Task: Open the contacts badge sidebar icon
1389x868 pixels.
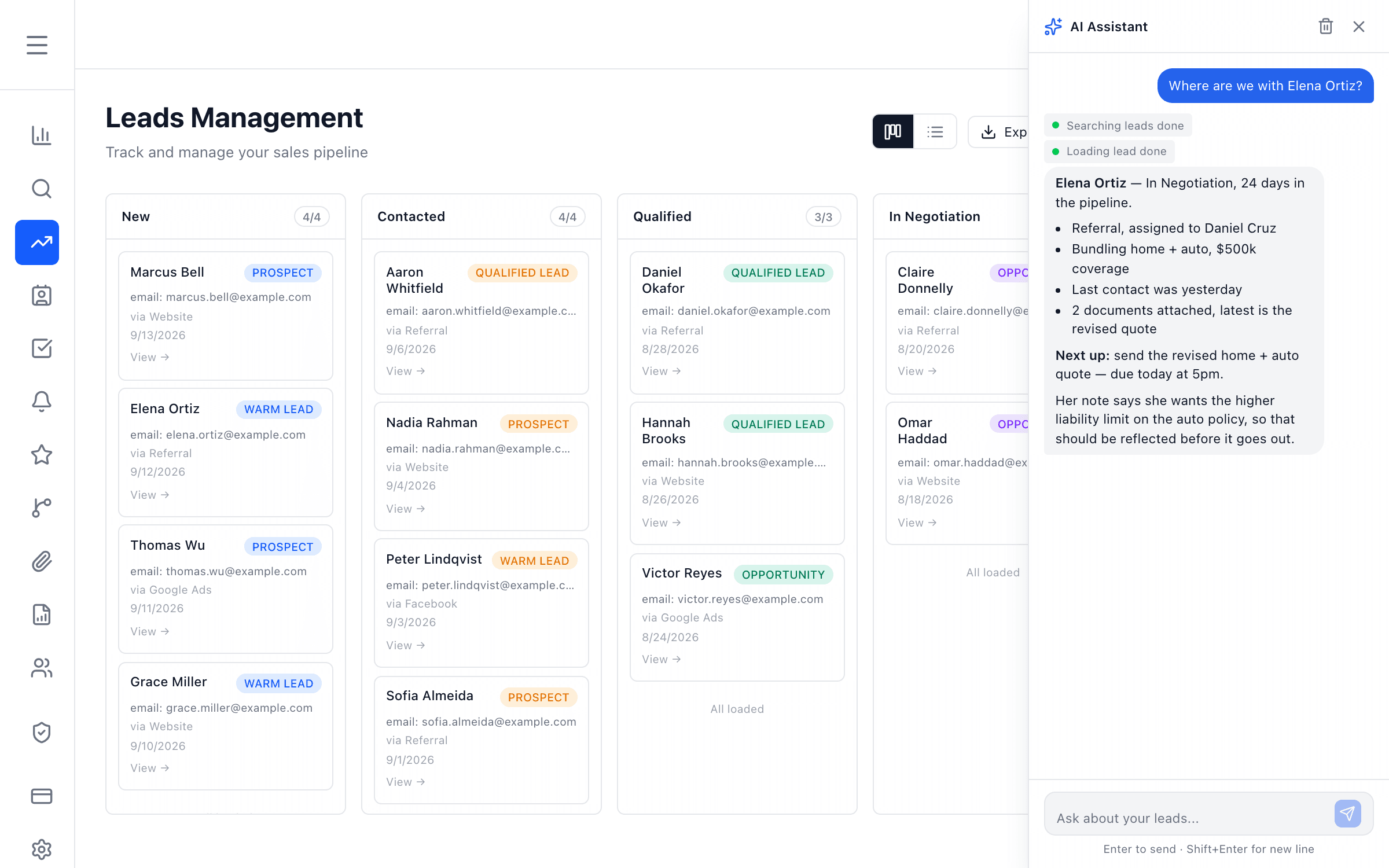Action: (x=41, y=295)
